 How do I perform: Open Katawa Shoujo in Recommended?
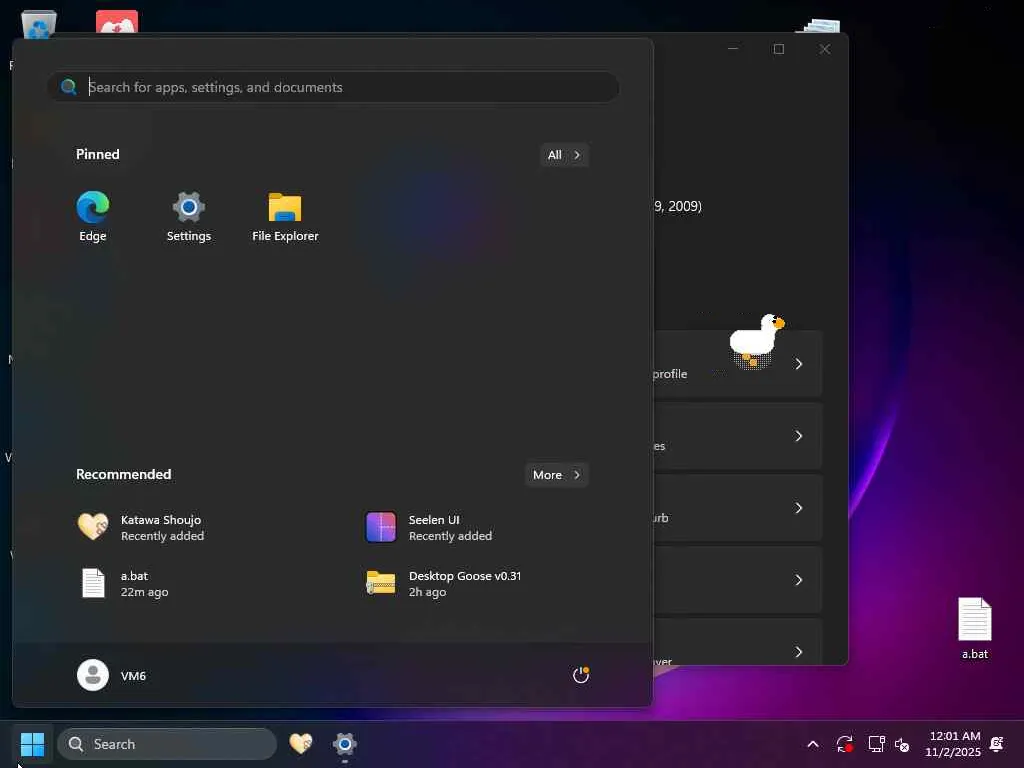[x=140, y=527]
